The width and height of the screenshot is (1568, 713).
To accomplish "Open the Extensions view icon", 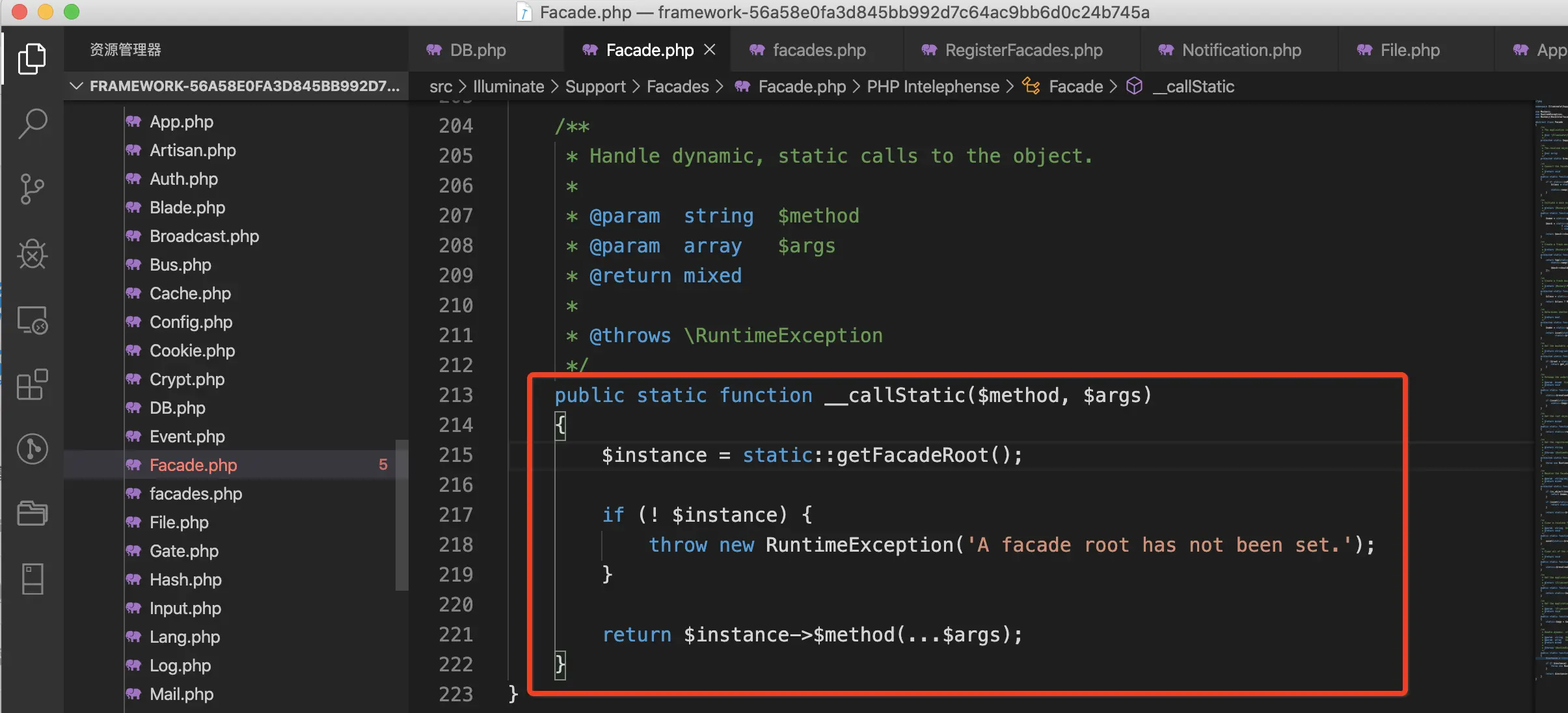I will (32, 384).
